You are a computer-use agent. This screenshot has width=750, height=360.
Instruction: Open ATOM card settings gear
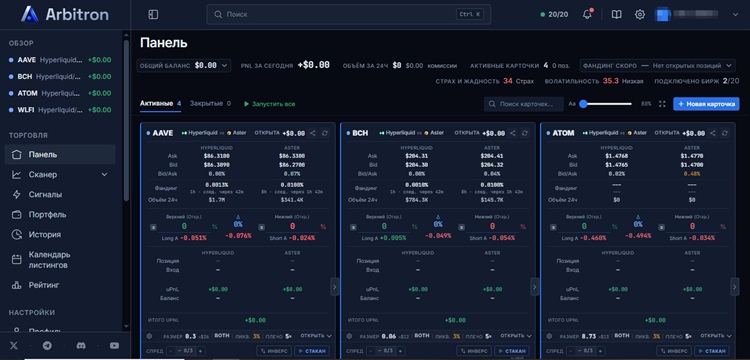[550, 336]
